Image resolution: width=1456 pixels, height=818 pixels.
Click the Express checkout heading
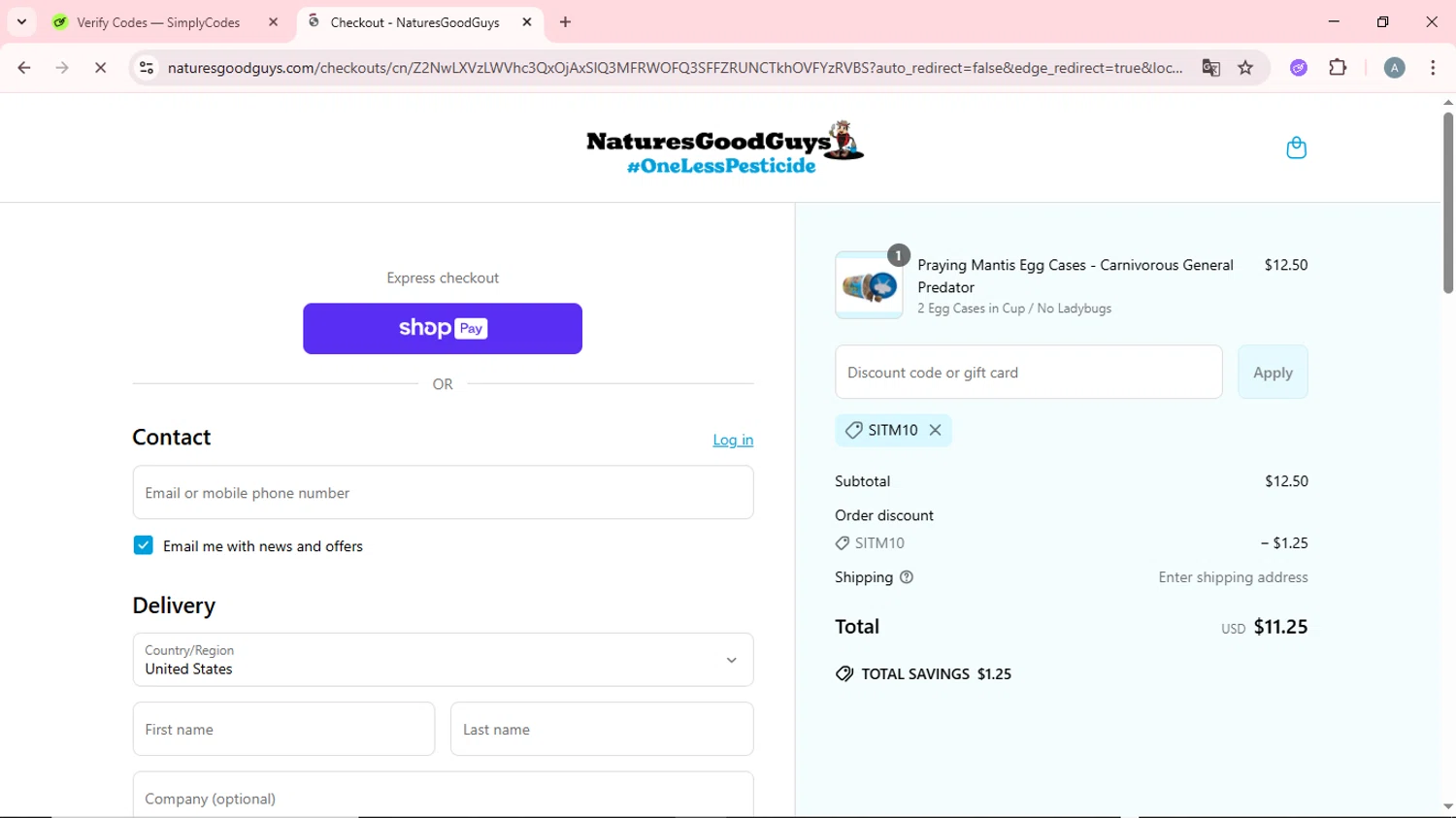coord(443,278)
